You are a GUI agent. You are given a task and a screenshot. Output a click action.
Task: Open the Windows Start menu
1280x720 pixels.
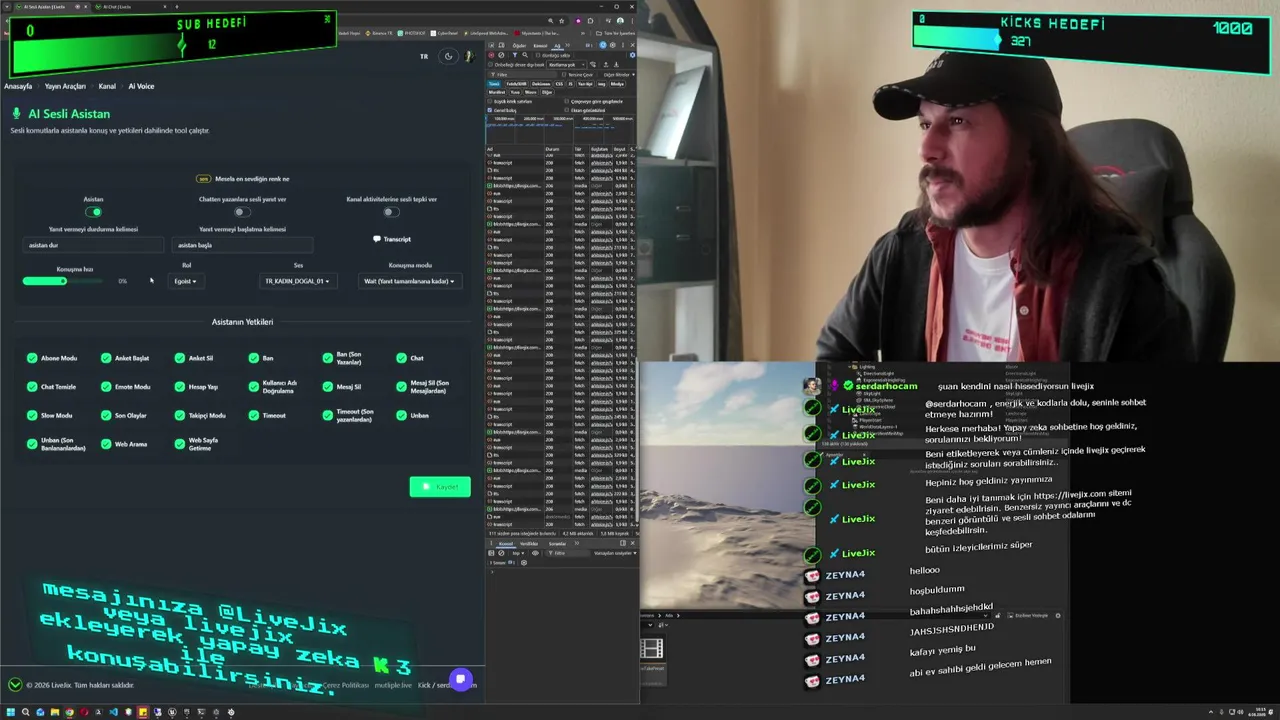click(11, 712)
